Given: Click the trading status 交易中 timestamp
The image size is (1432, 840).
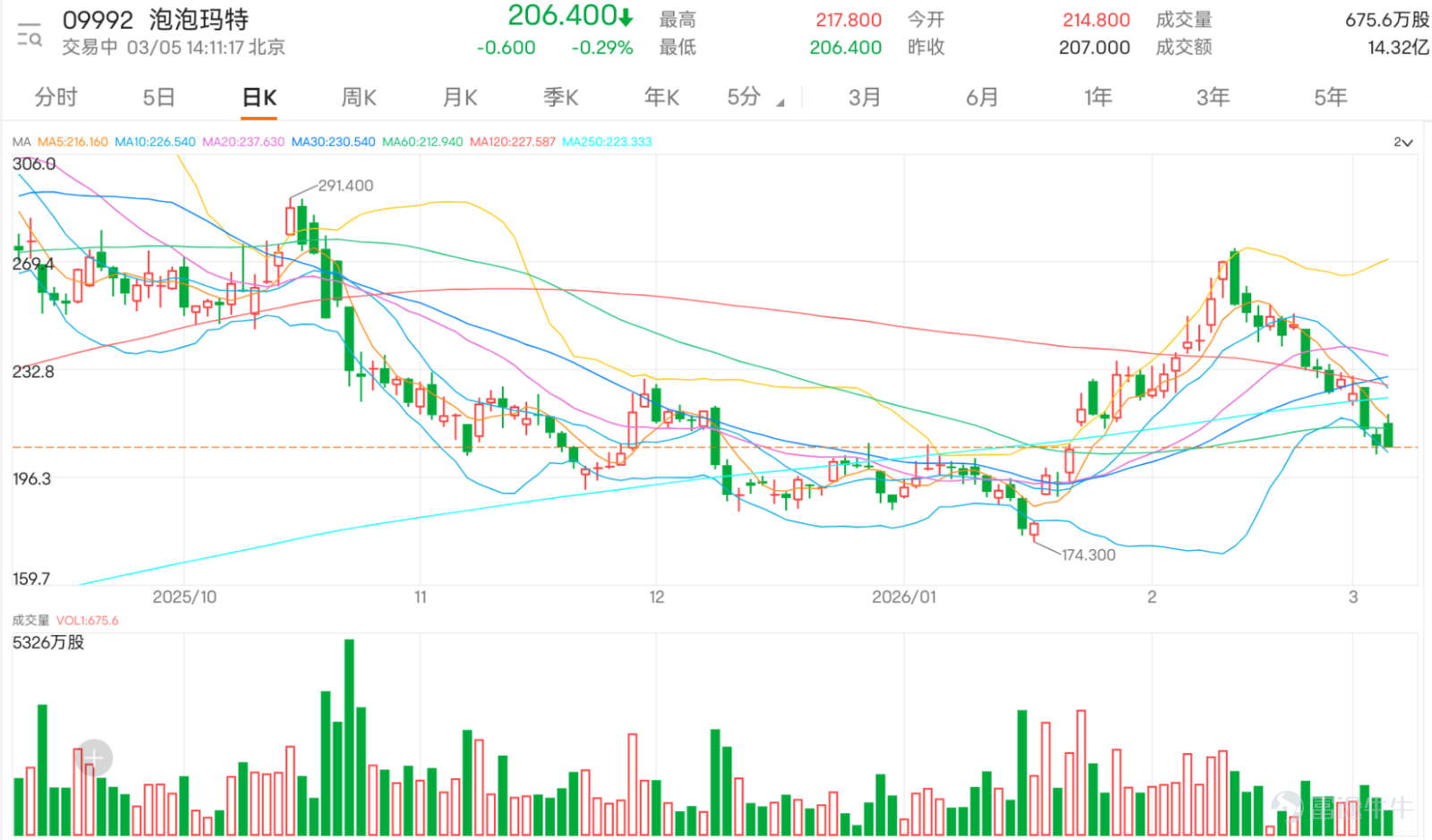Looking at the screenshot, I should pos(174,47).
